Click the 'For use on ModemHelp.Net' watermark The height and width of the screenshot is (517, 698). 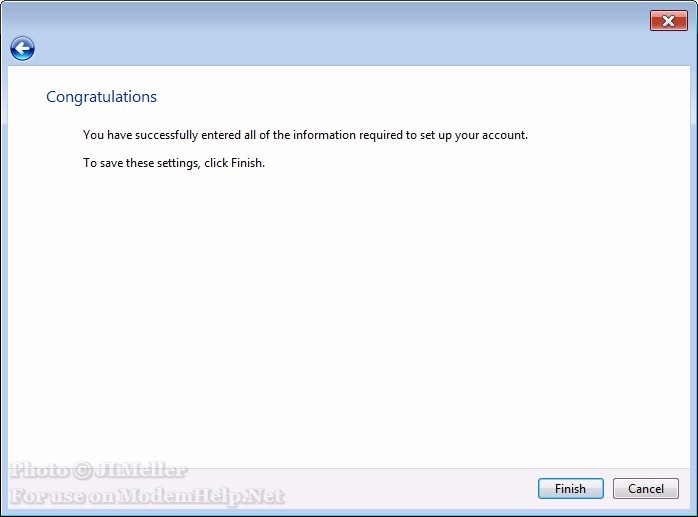coord(147,496)
